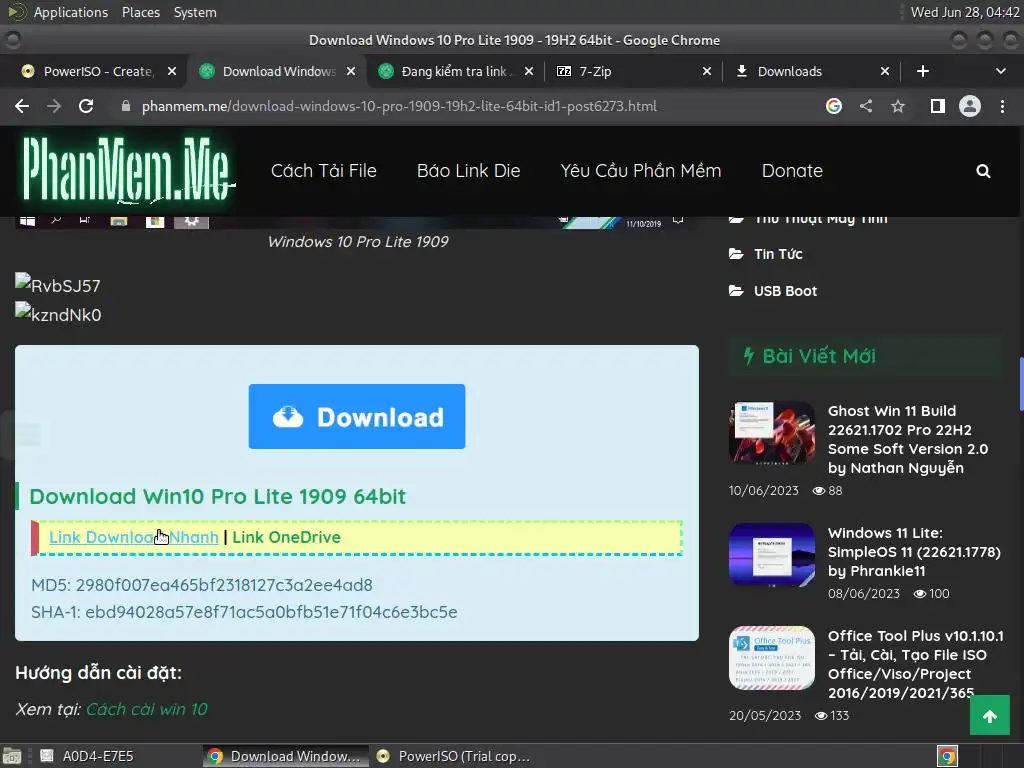The height and width of the screenshot is (768, 1024).
Task: Click the SHA-1 hash text
Action: [244, 612]
